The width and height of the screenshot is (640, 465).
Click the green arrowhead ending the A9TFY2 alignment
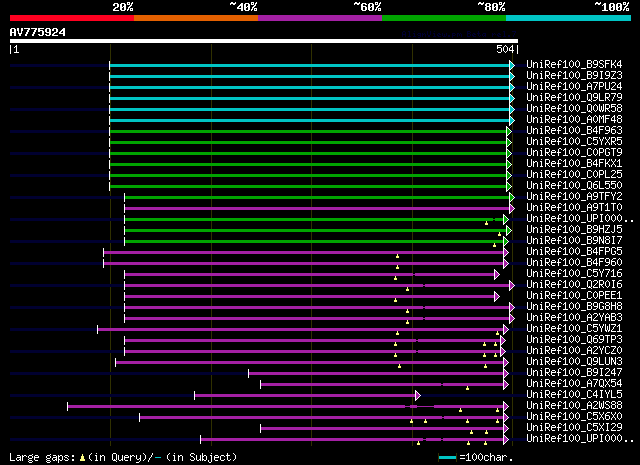tap(512, 198)
